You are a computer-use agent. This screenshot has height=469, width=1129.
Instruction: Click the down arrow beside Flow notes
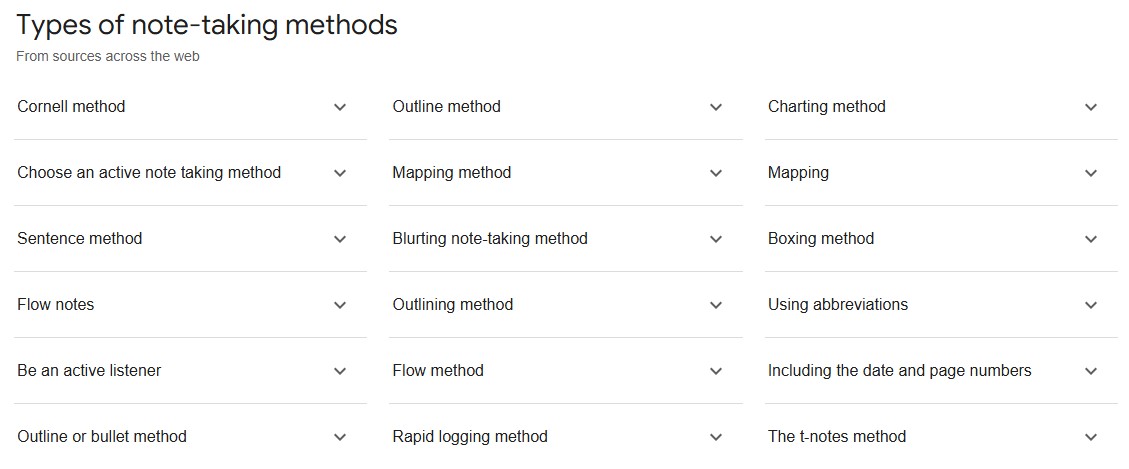[340, 305]
